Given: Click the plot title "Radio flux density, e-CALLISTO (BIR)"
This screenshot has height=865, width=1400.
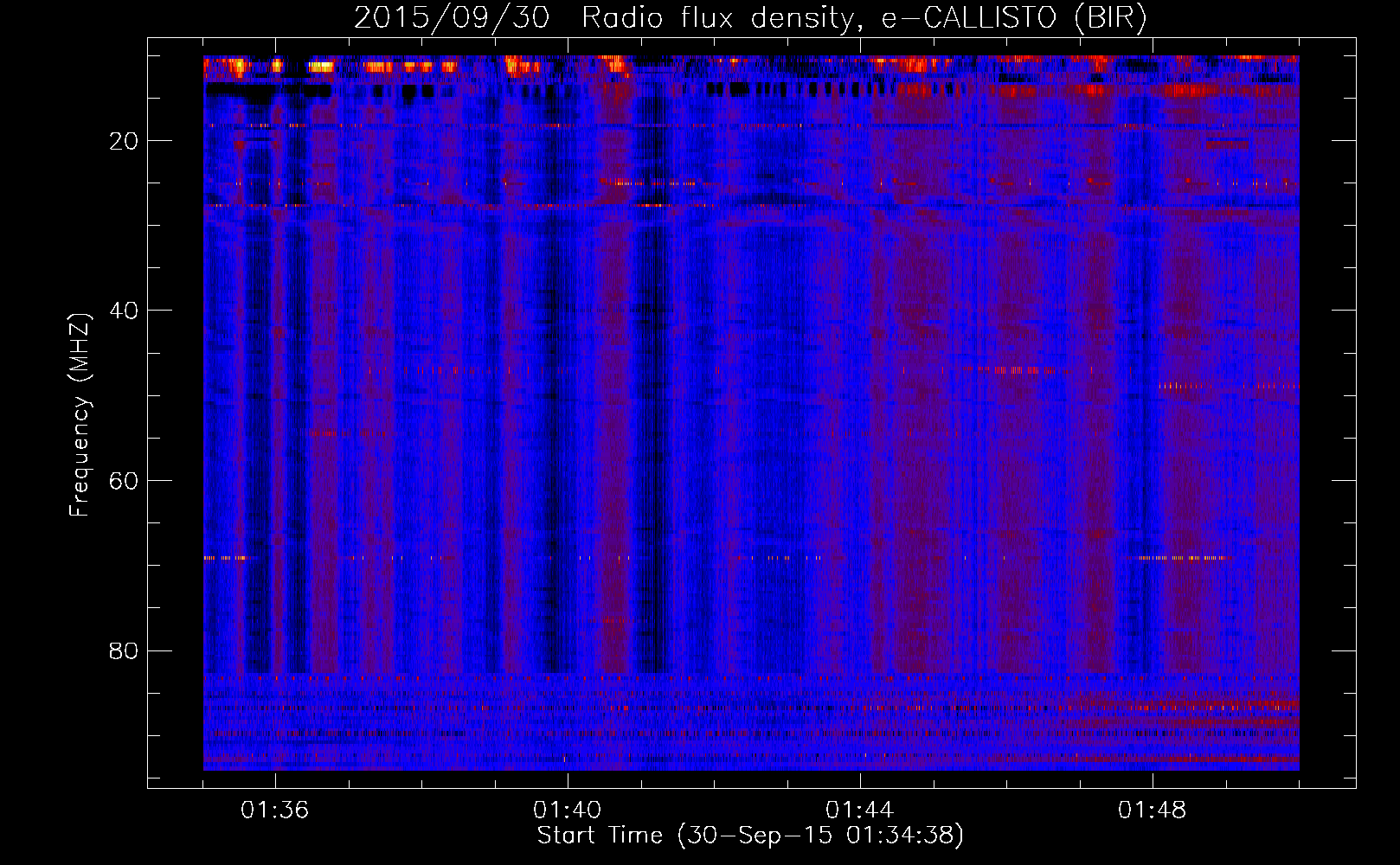Looking at the screenshot, I should click(x=864, y=17).
